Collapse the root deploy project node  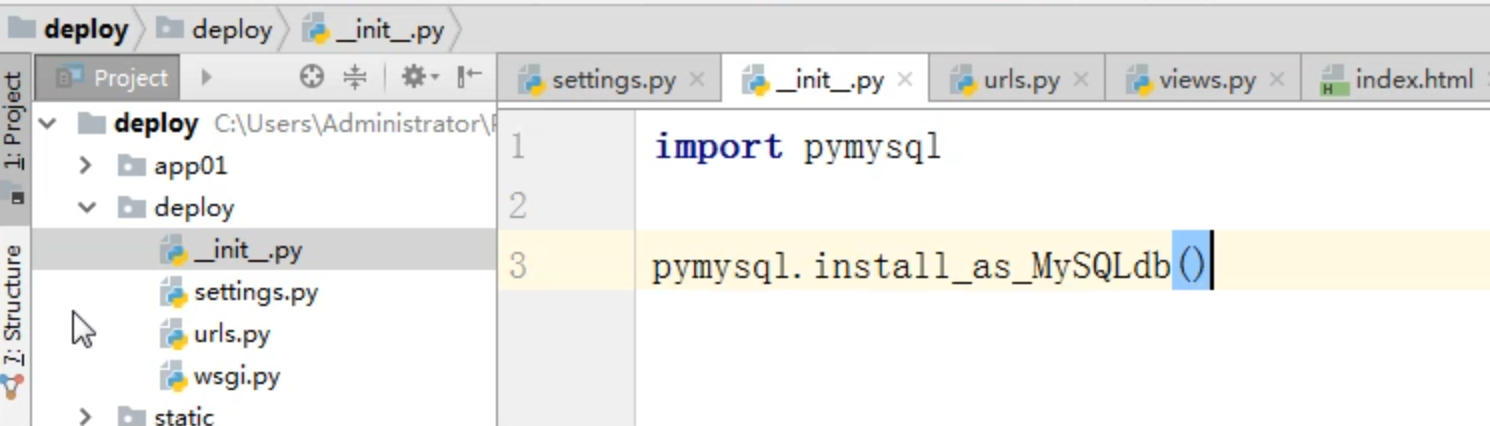pyautogui.click(x=47, y=124)
